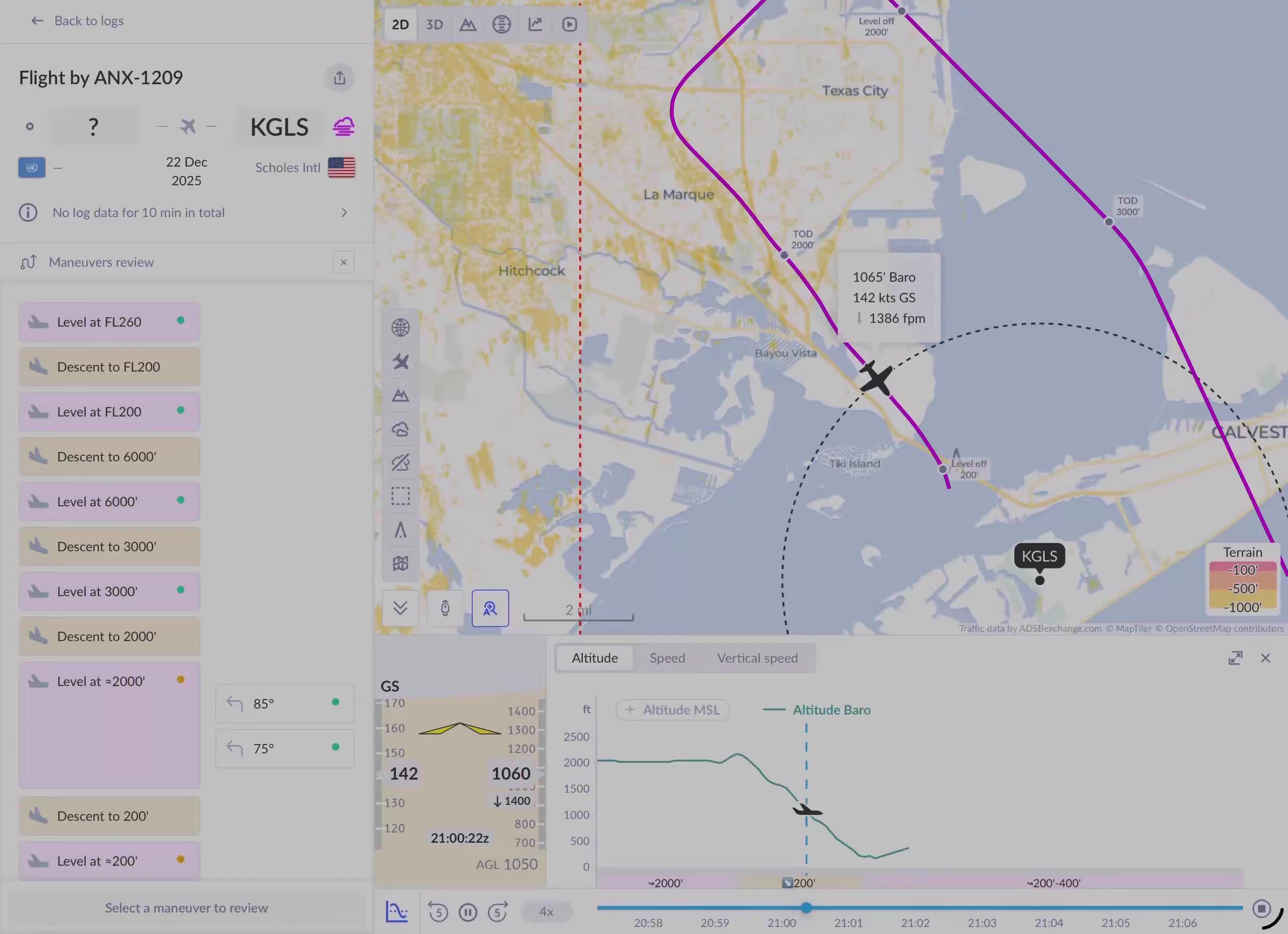Toggle the chart panel icon at bottom left
This screenshot has height=934, width=1288.
396,912
